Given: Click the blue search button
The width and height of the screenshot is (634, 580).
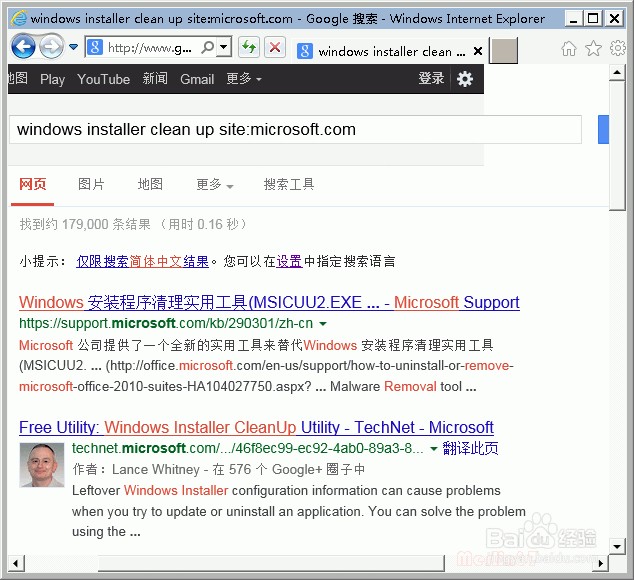Looking at the screenshot, I should [x=603, y=129].
